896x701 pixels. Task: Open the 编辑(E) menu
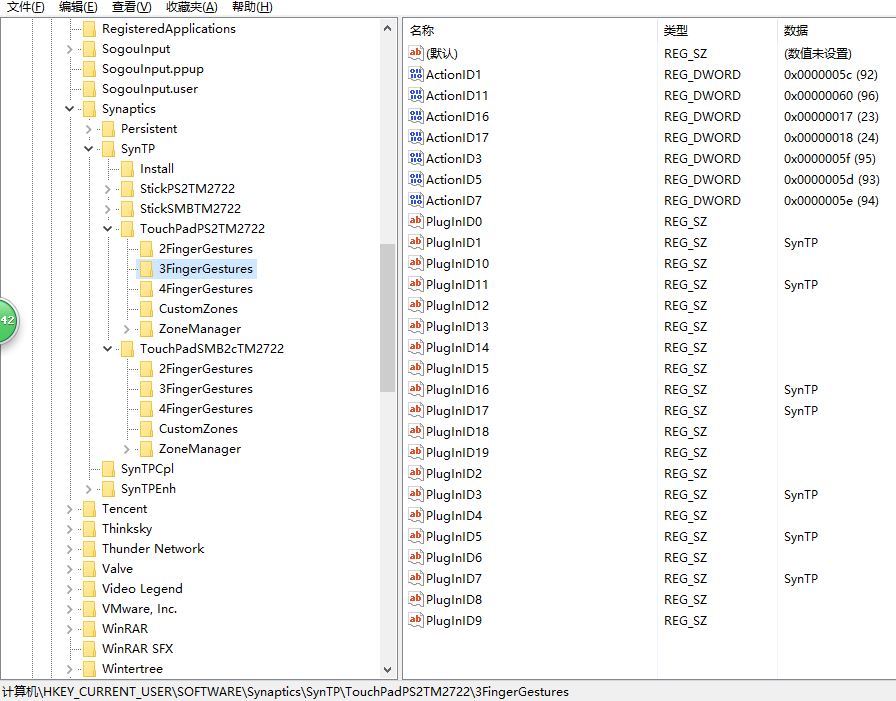78,7
